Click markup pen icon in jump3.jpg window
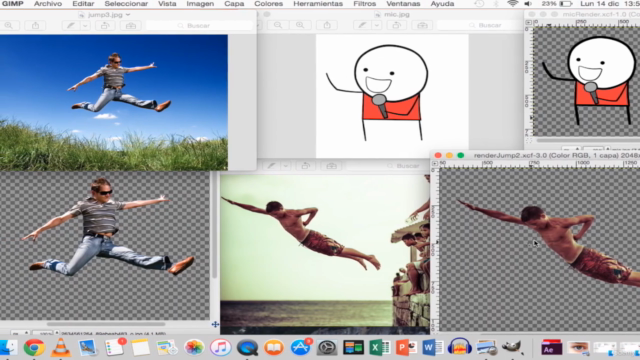The image size is (640, 360). pos(71,26)
